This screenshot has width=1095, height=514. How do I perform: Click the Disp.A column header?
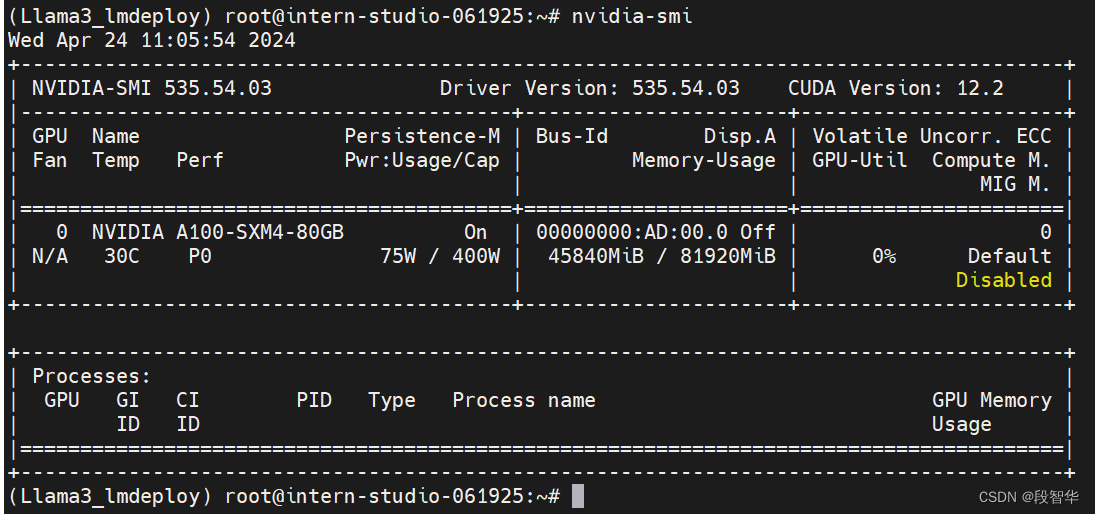(x=740, y=136)
